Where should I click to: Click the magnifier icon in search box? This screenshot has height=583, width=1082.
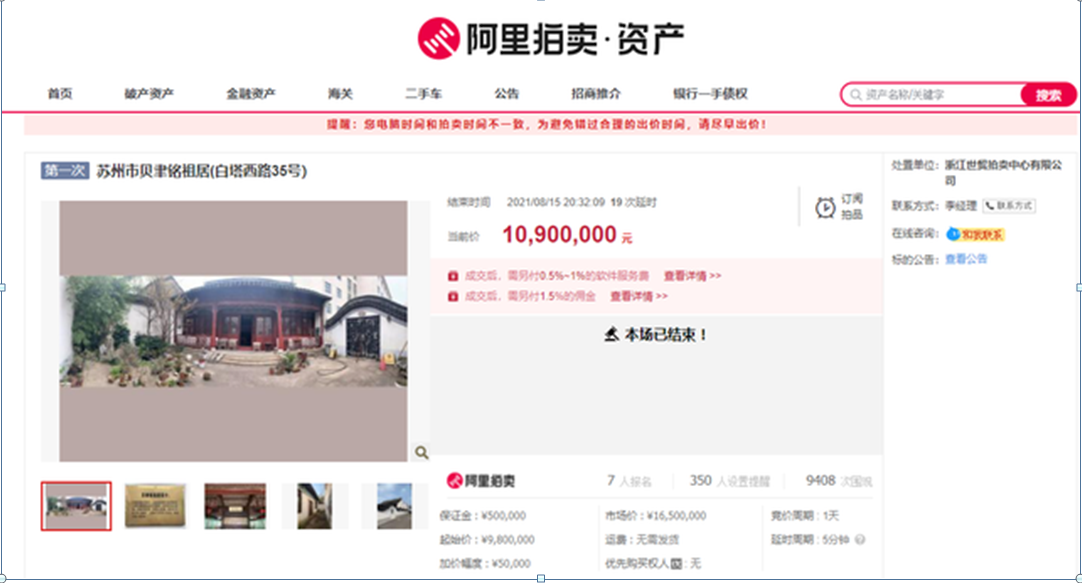[856, 95]
